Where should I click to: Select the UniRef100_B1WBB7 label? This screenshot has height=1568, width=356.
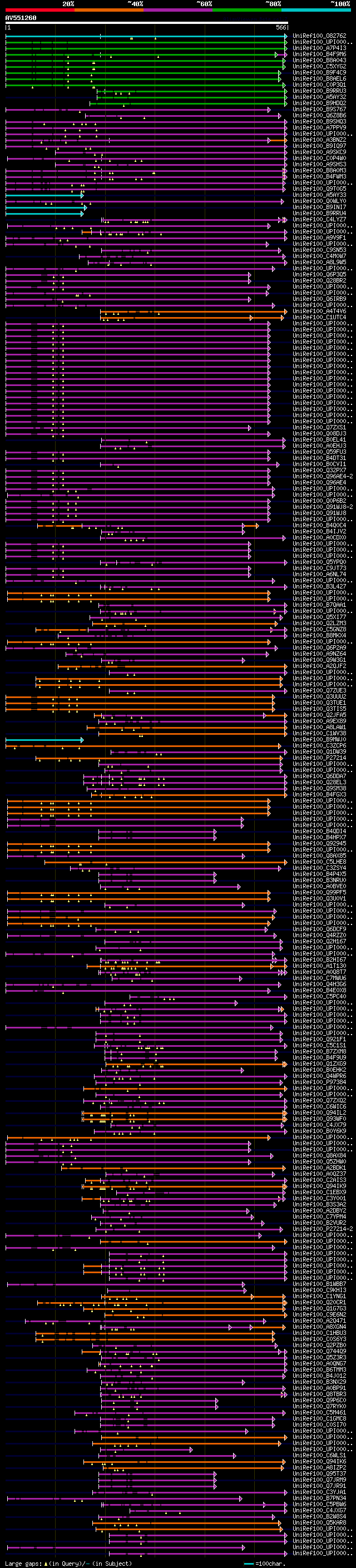click(x=319, y=1284)
